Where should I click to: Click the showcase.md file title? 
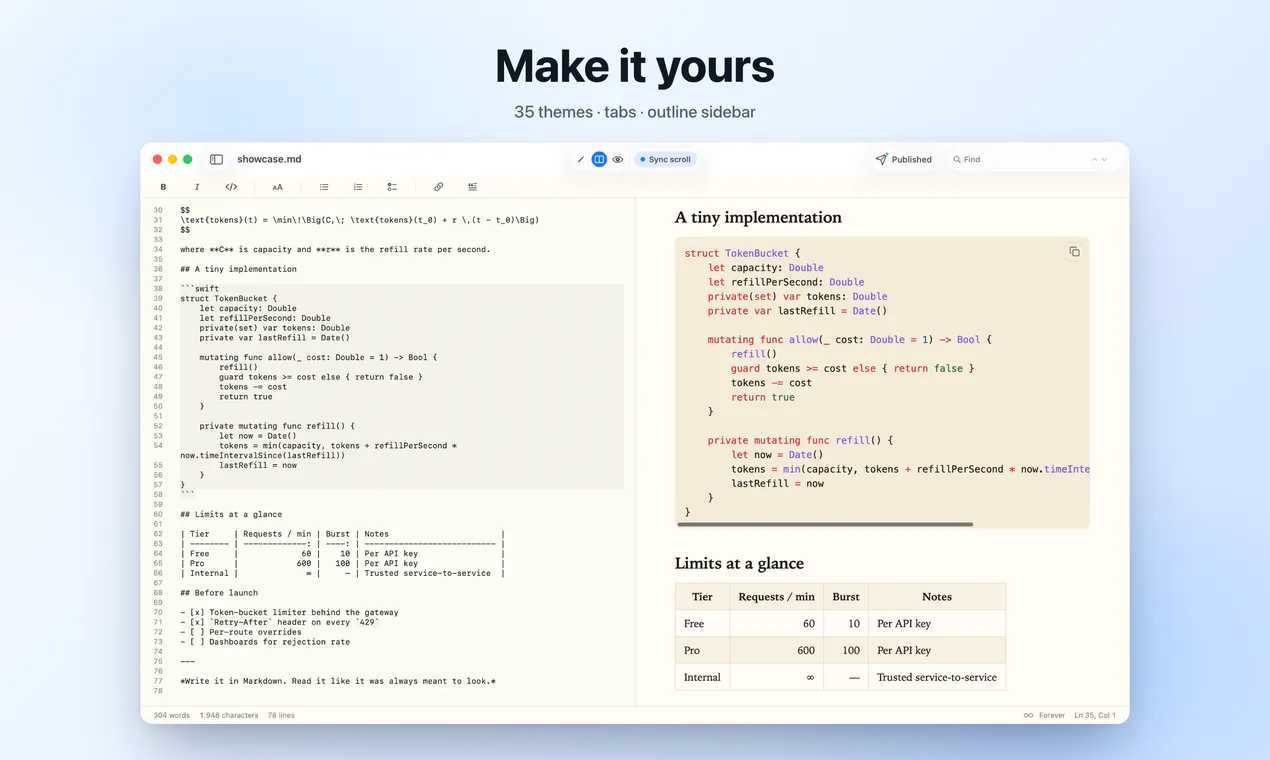click(x=269, y=159)
